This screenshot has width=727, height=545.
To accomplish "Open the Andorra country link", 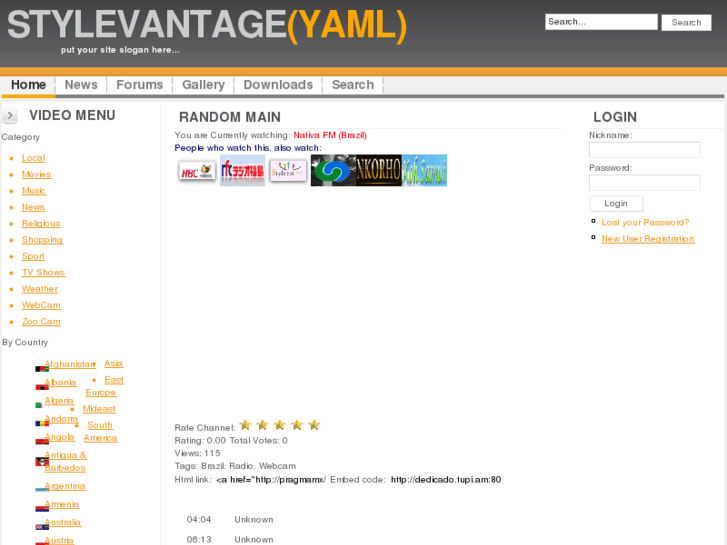I will coord(61,418).
